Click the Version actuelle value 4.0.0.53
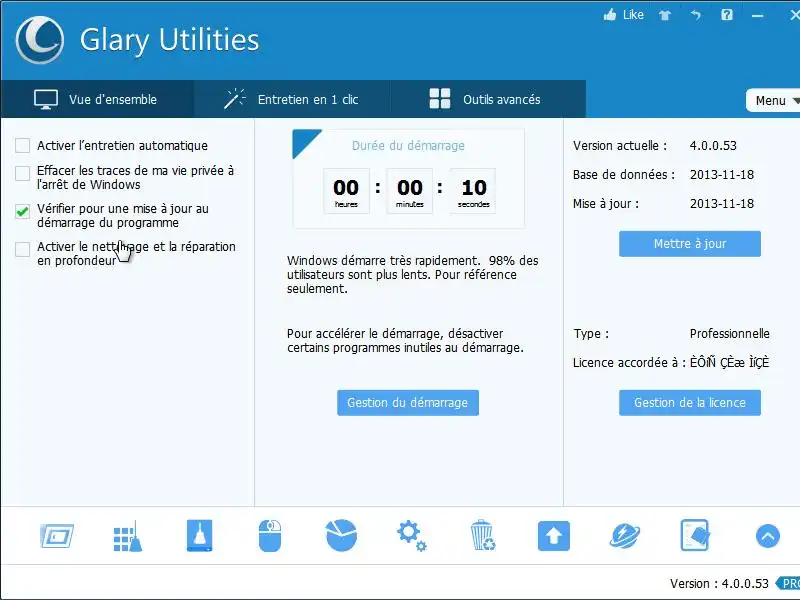 [713, 145]
